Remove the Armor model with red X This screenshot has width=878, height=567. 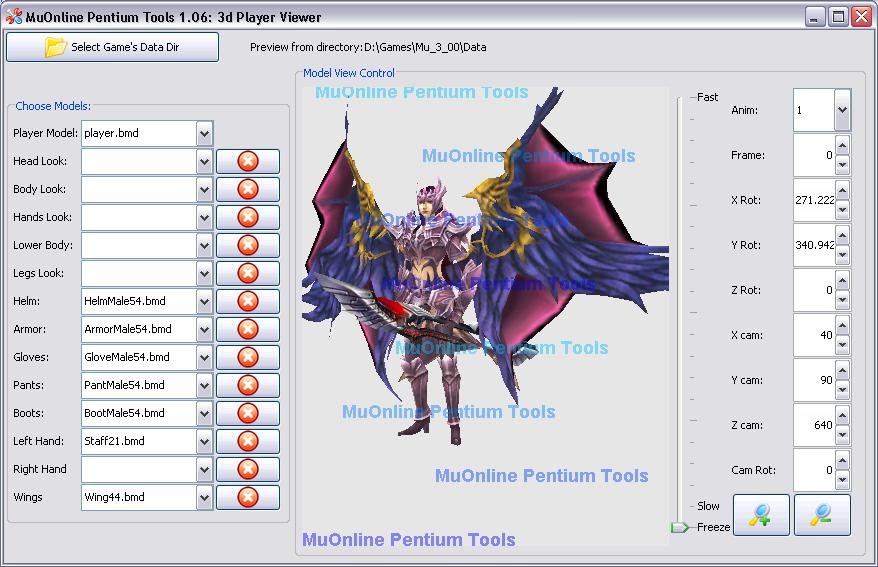(247, 329)
